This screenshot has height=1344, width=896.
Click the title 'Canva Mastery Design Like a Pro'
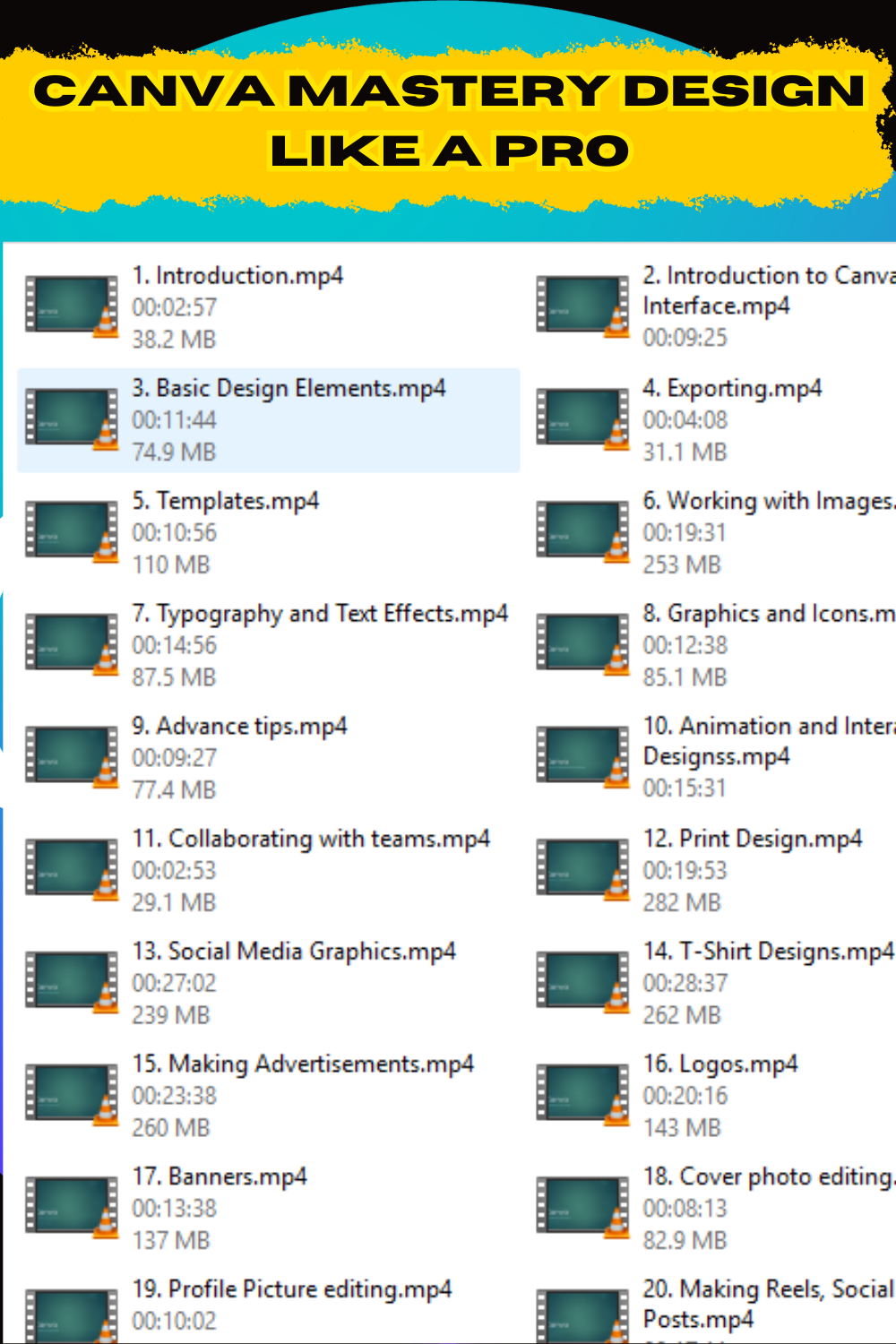tap(450, 121)
